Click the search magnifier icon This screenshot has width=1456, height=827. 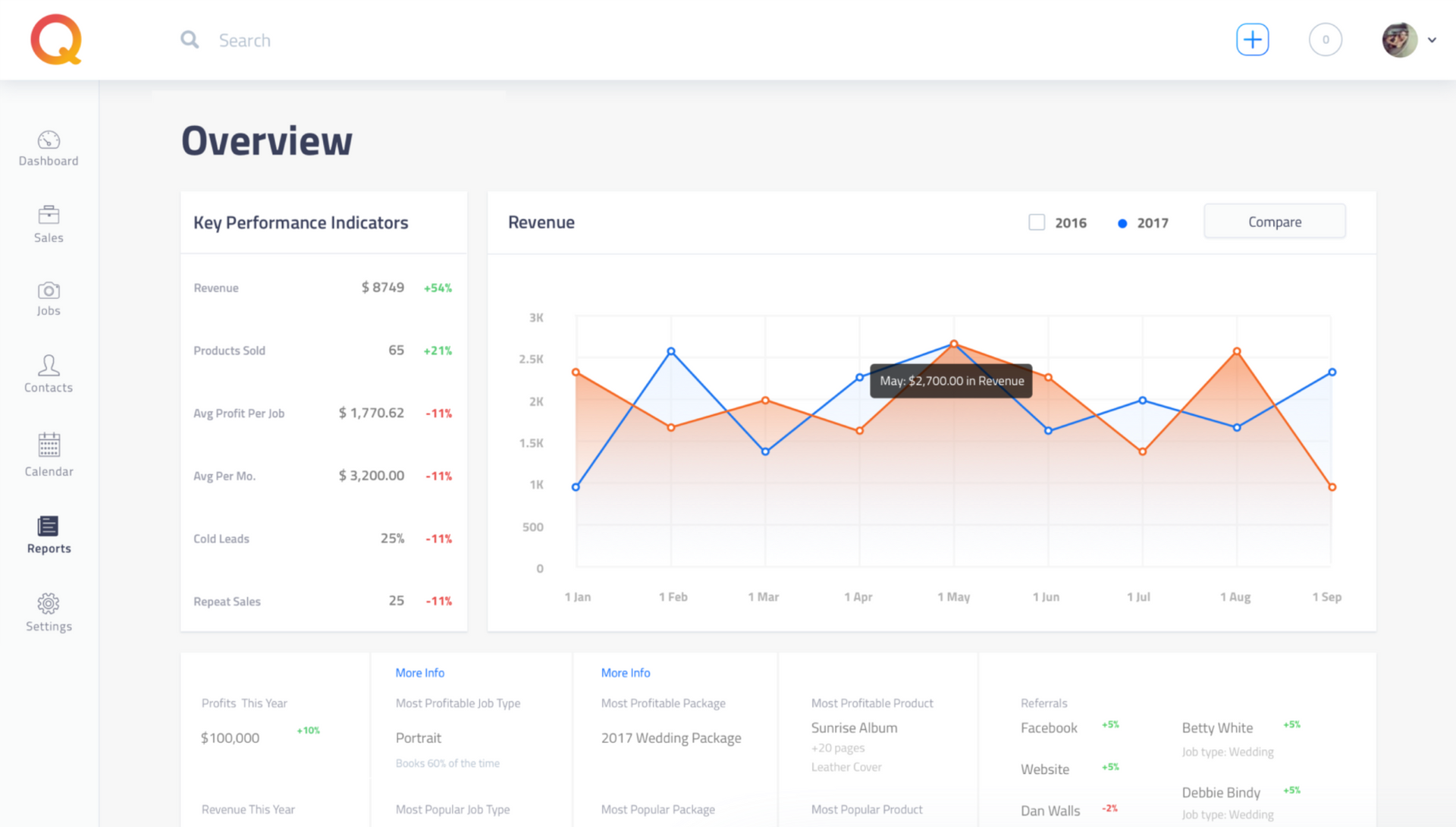click(189, 39)
